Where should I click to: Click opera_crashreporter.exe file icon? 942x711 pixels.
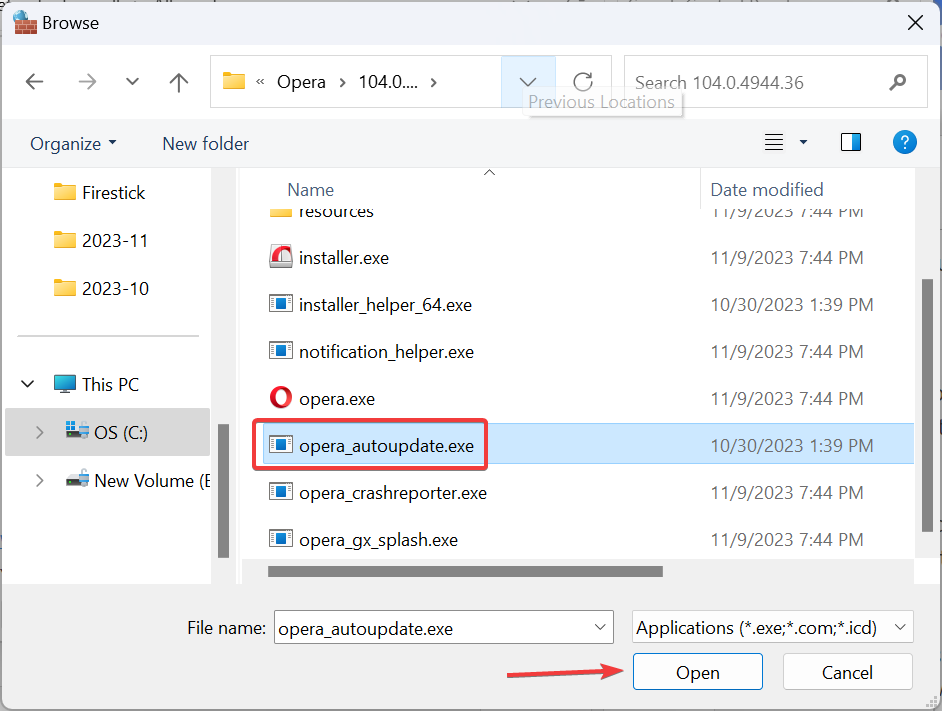click(281, 492)
